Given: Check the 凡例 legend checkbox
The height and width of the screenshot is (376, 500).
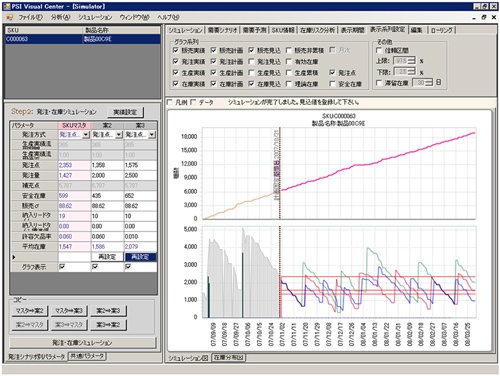Looking at the screenshot, I should tap(170, 102).
